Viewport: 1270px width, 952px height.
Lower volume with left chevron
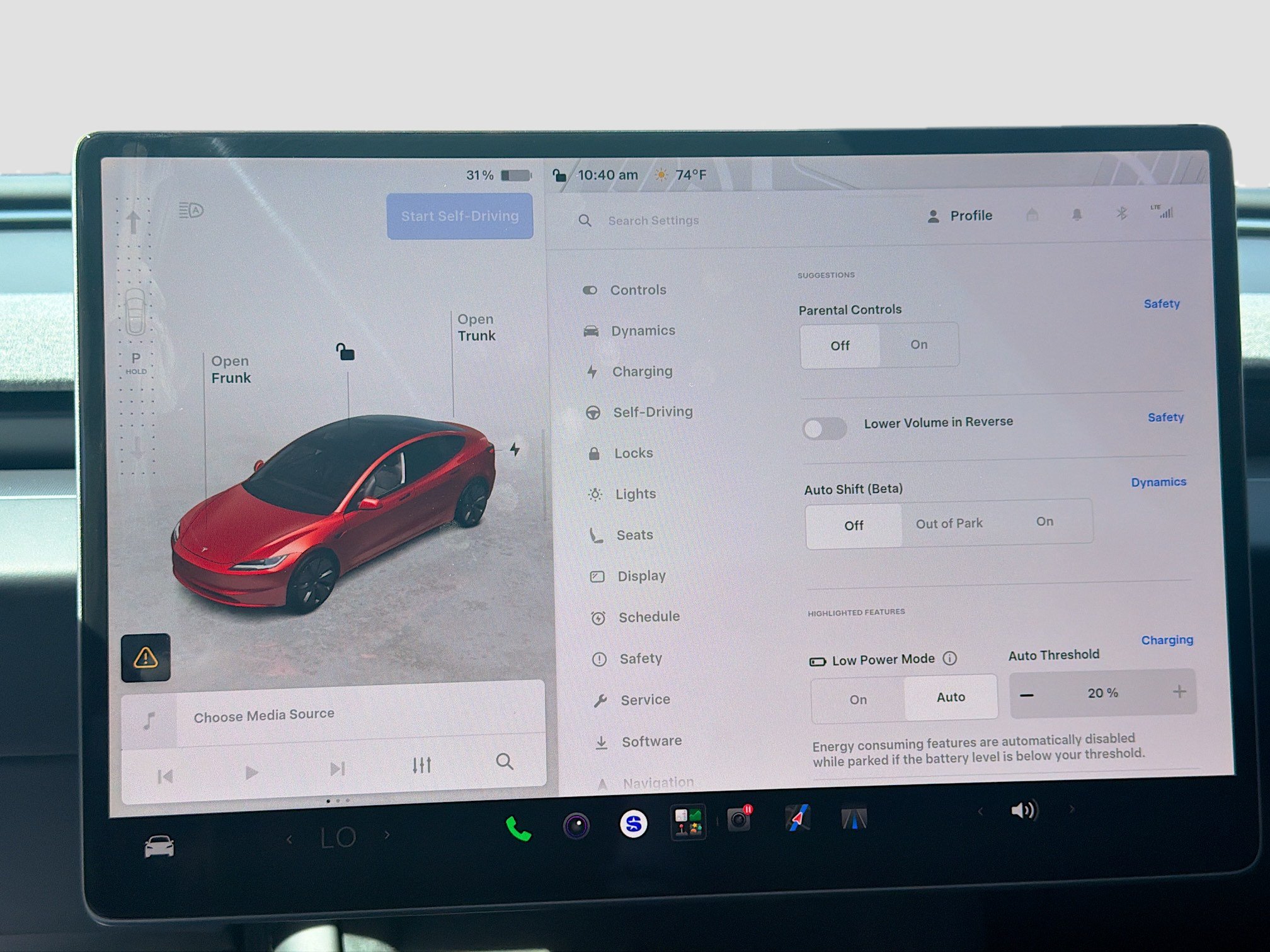(980, 812)
